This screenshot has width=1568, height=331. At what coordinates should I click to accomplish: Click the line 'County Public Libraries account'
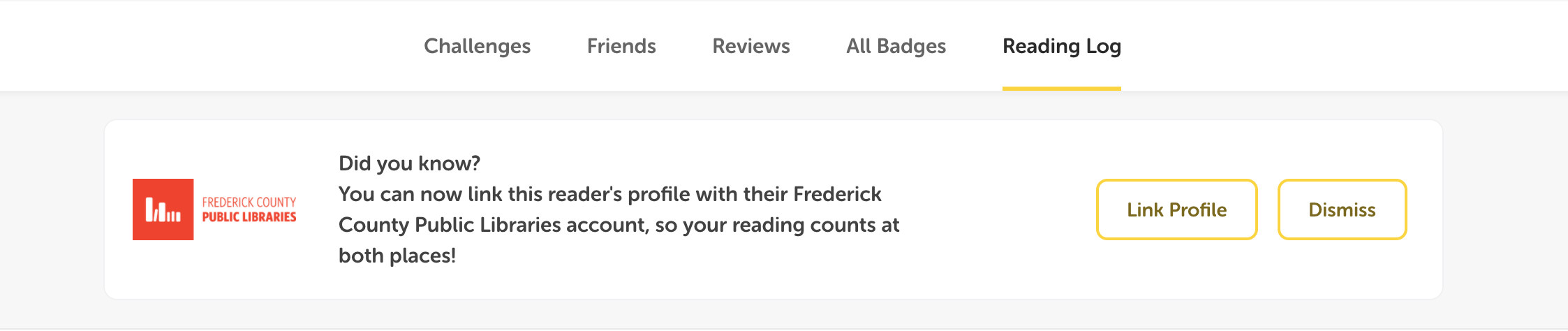(619, 225)
